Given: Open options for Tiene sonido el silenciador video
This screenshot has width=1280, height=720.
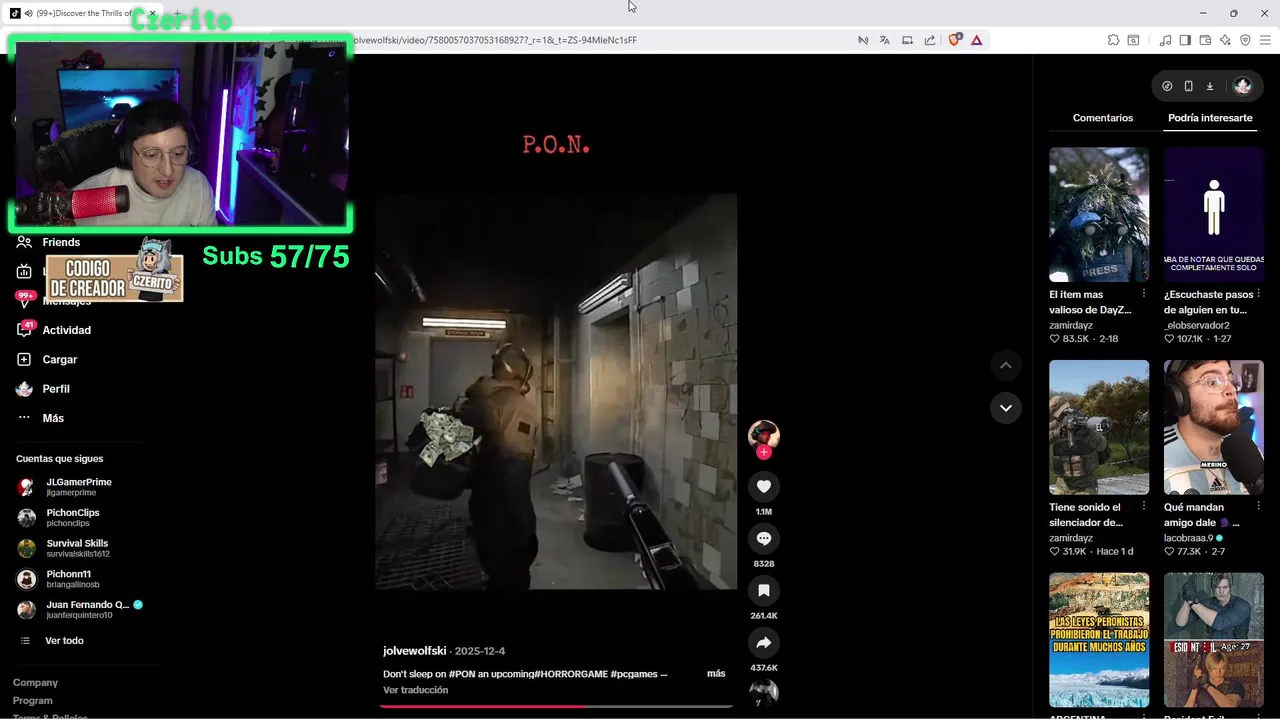Looking at the screenshot, I should coord(1144,507).
